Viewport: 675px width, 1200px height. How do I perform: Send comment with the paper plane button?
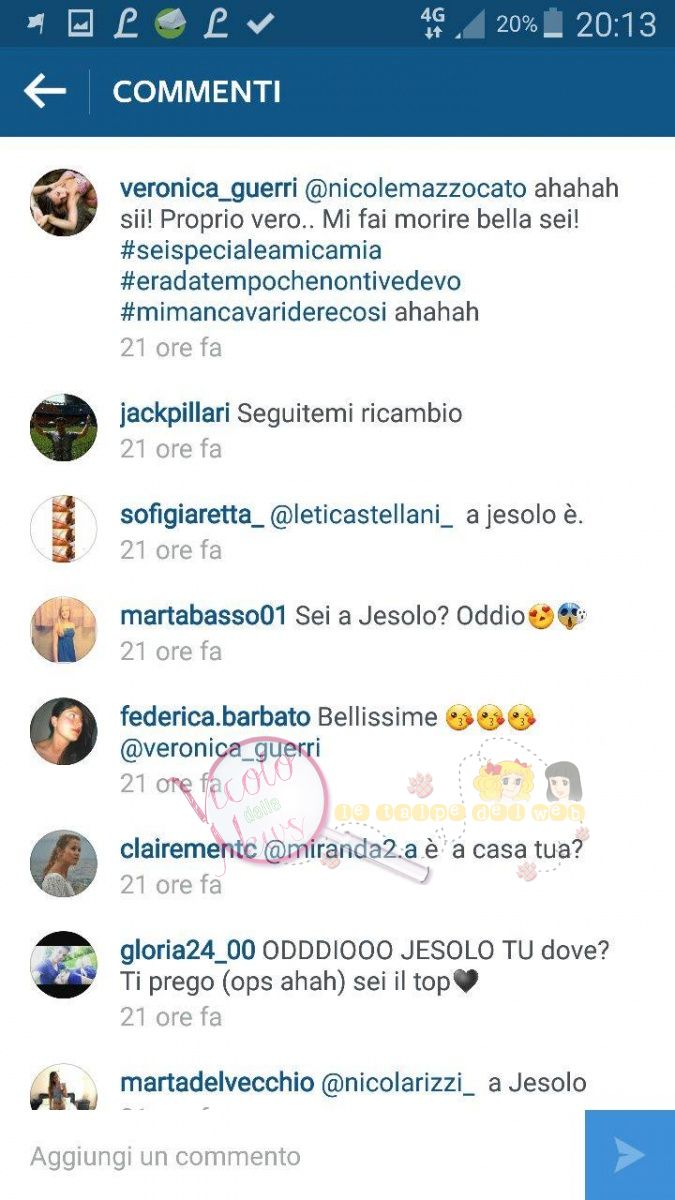tap(630, 1155)
